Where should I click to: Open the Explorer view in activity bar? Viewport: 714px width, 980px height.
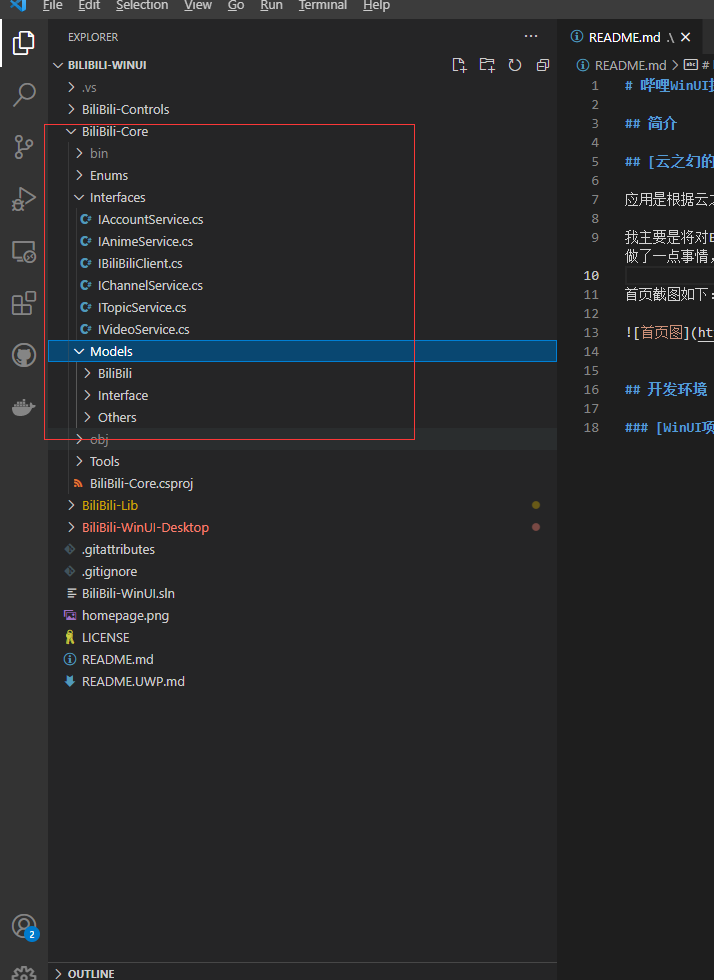(24, 43)
